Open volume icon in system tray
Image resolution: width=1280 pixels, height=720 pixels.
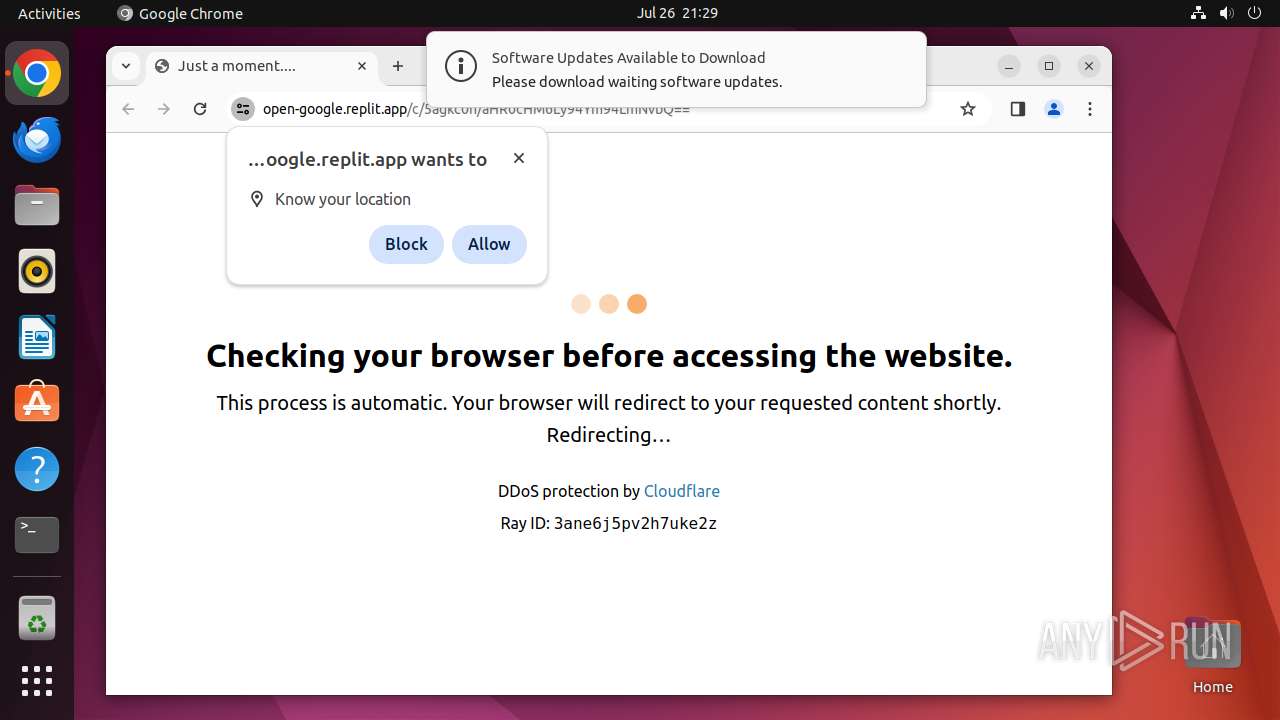coord(1226,13)
